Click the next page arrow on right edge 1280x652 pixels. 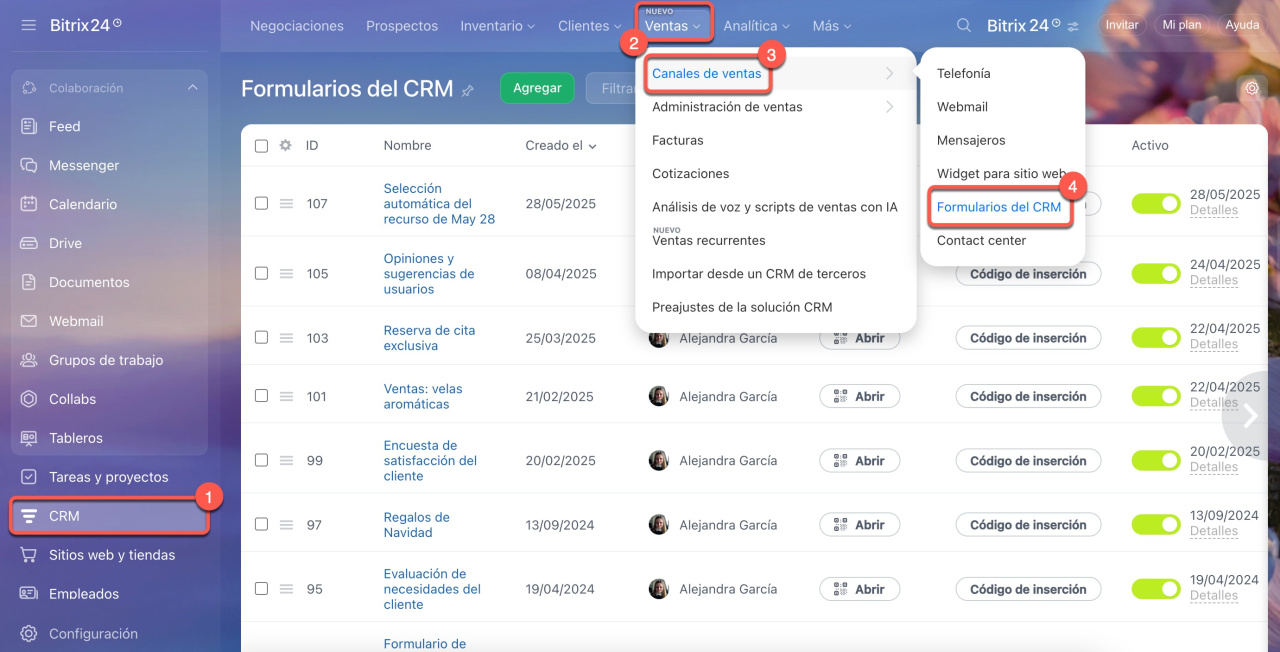(1251, 416)
